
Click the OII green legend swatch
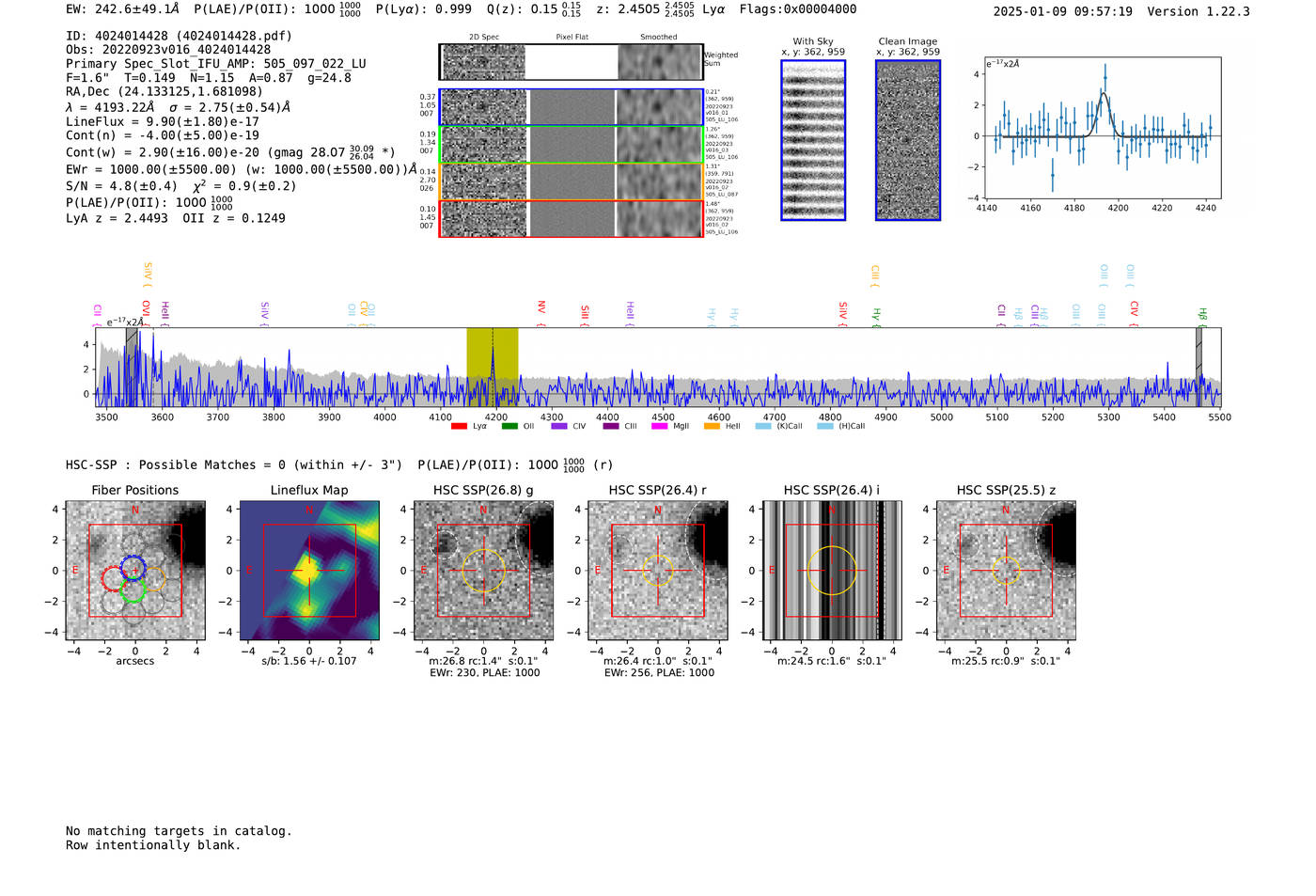pyautogui.click(x=509, y=426)
